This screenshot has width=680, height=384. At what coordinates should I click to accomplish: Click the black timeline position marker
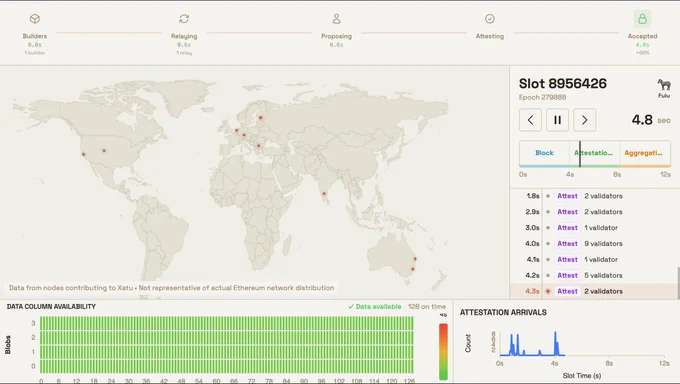point(580,154)
